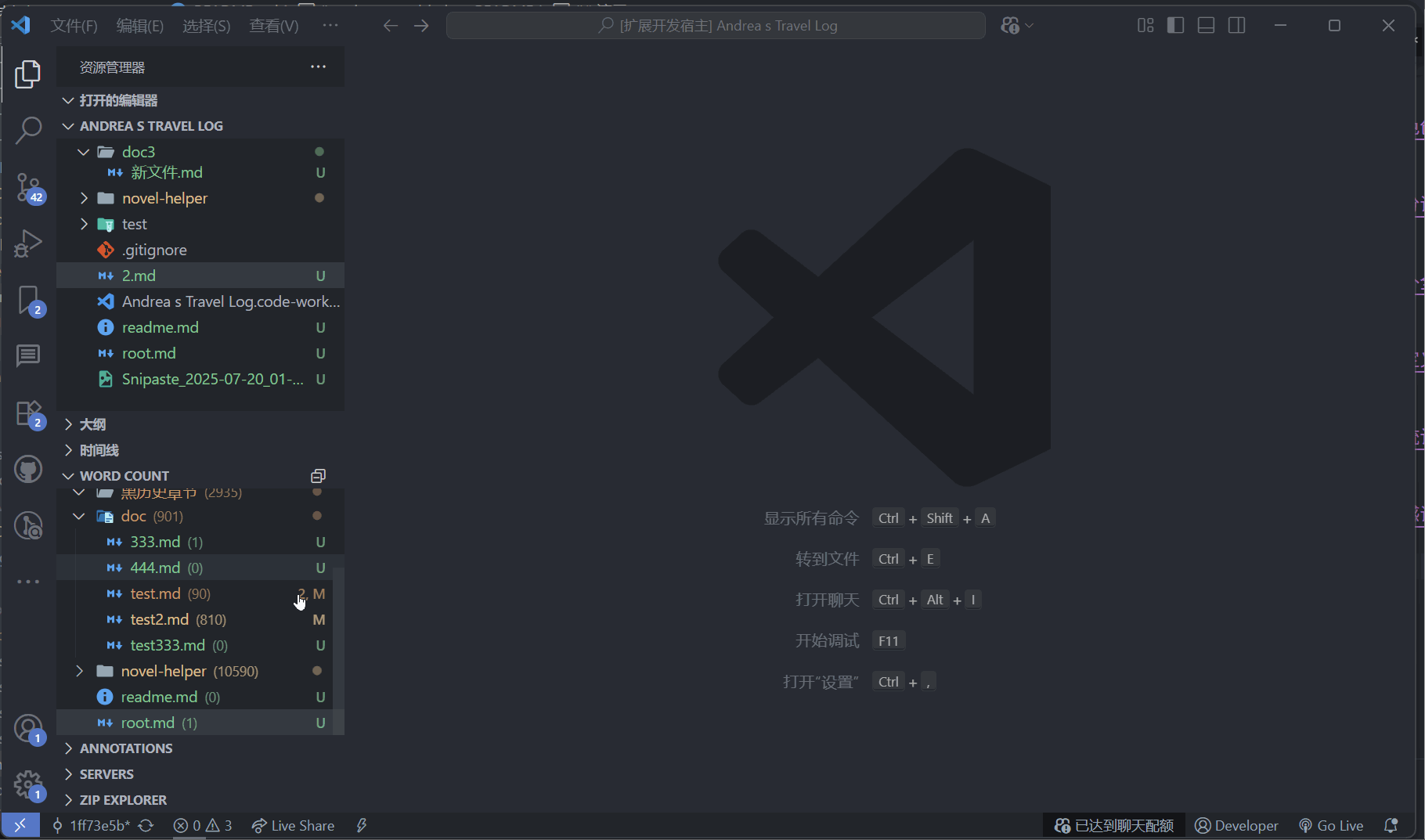Start Go Live server
1425x840 pixels.
[x=1331, y=825]
